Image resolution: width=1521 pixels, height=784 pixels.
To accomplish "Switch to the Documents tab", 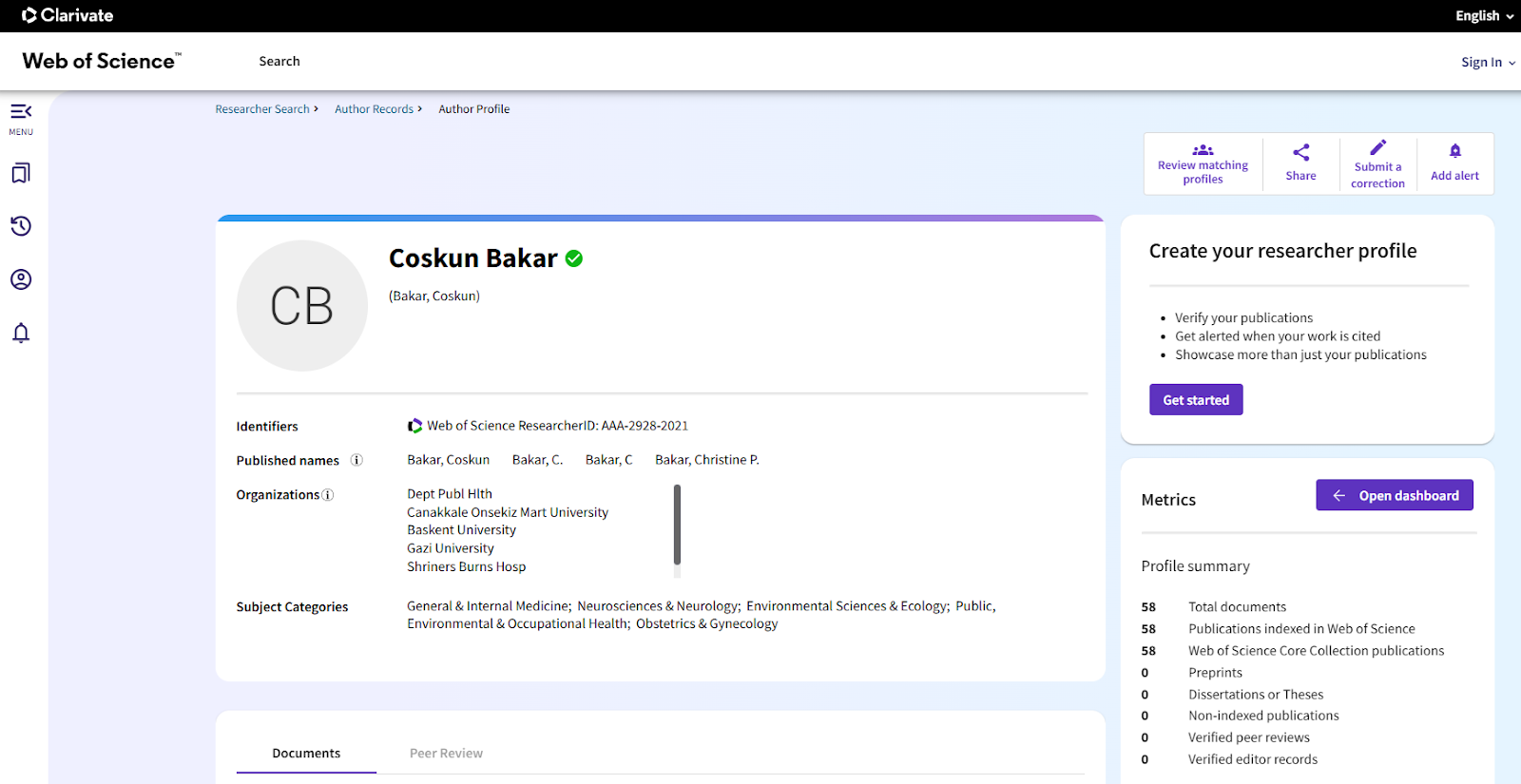I will [x=306, y=754].
